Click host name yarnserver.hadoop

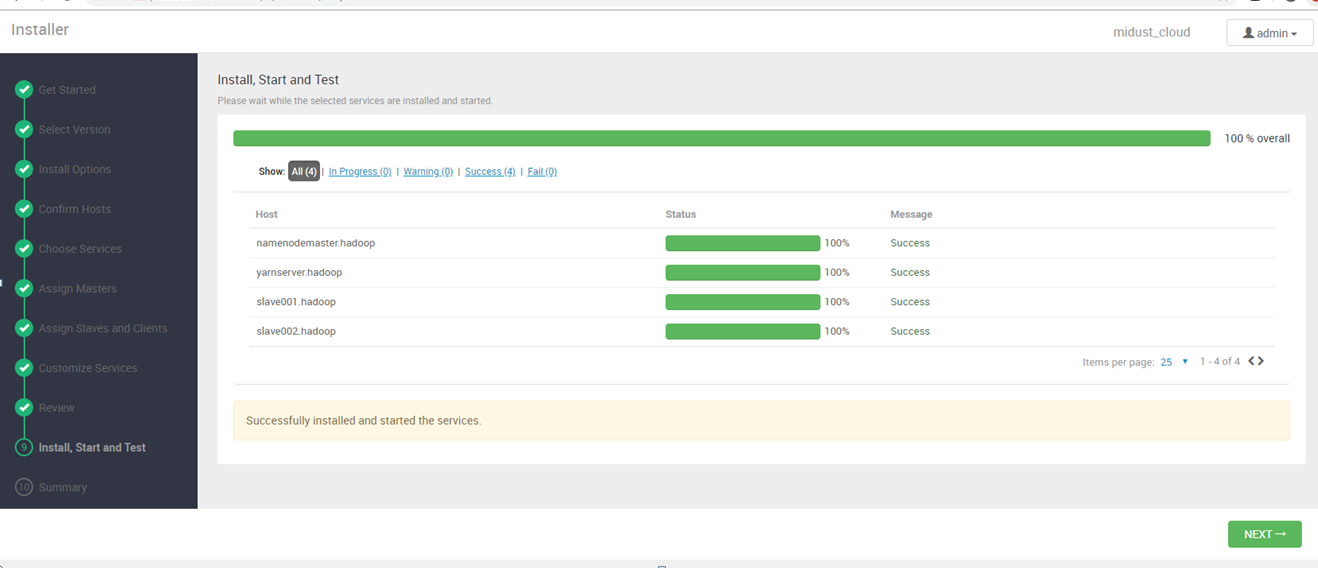tap(300, 272)
